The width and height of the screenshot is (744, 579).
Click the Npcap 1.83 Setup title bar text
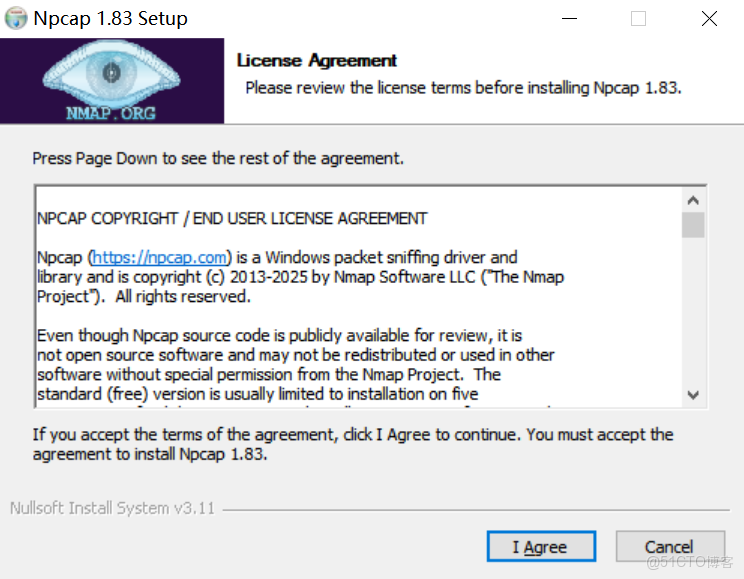click(110, 18)
